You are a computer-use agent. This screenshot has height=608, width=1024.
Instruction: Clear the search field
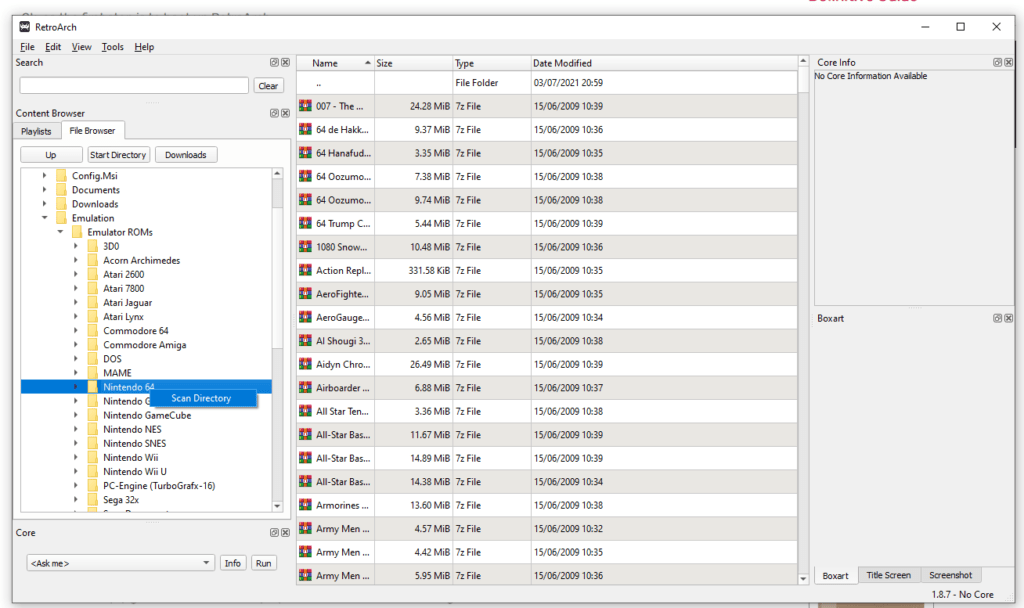tap(268, 86)
